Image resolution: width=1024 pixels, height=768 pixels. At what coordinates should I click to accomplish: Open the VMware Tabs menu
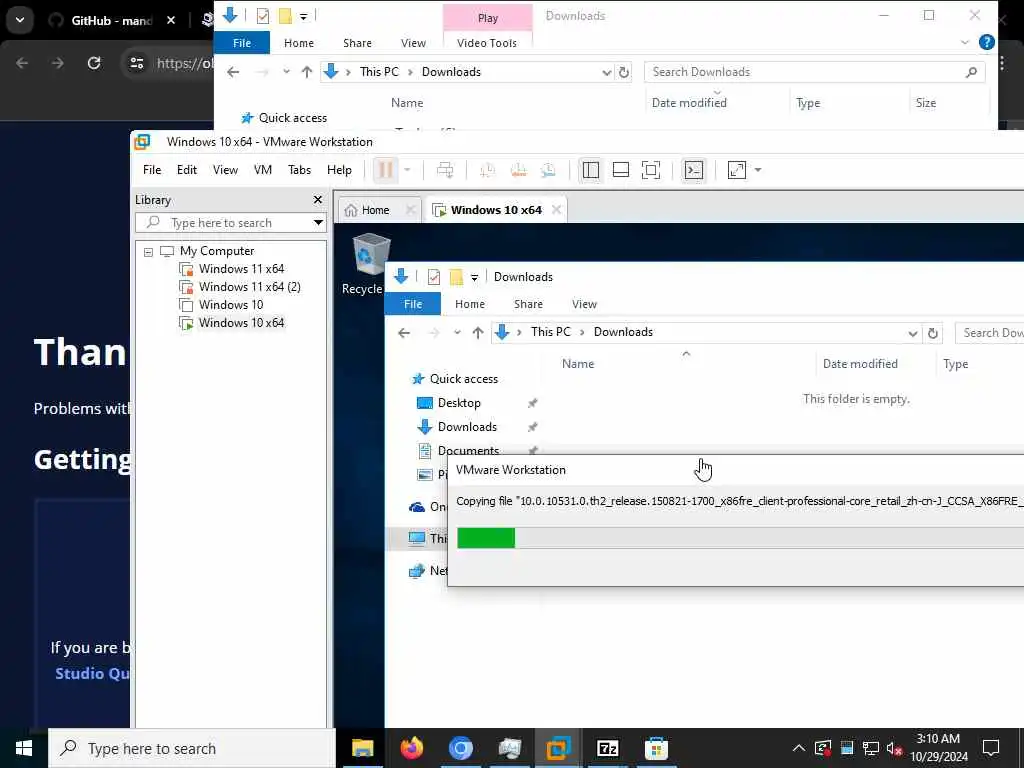(300, 170)
